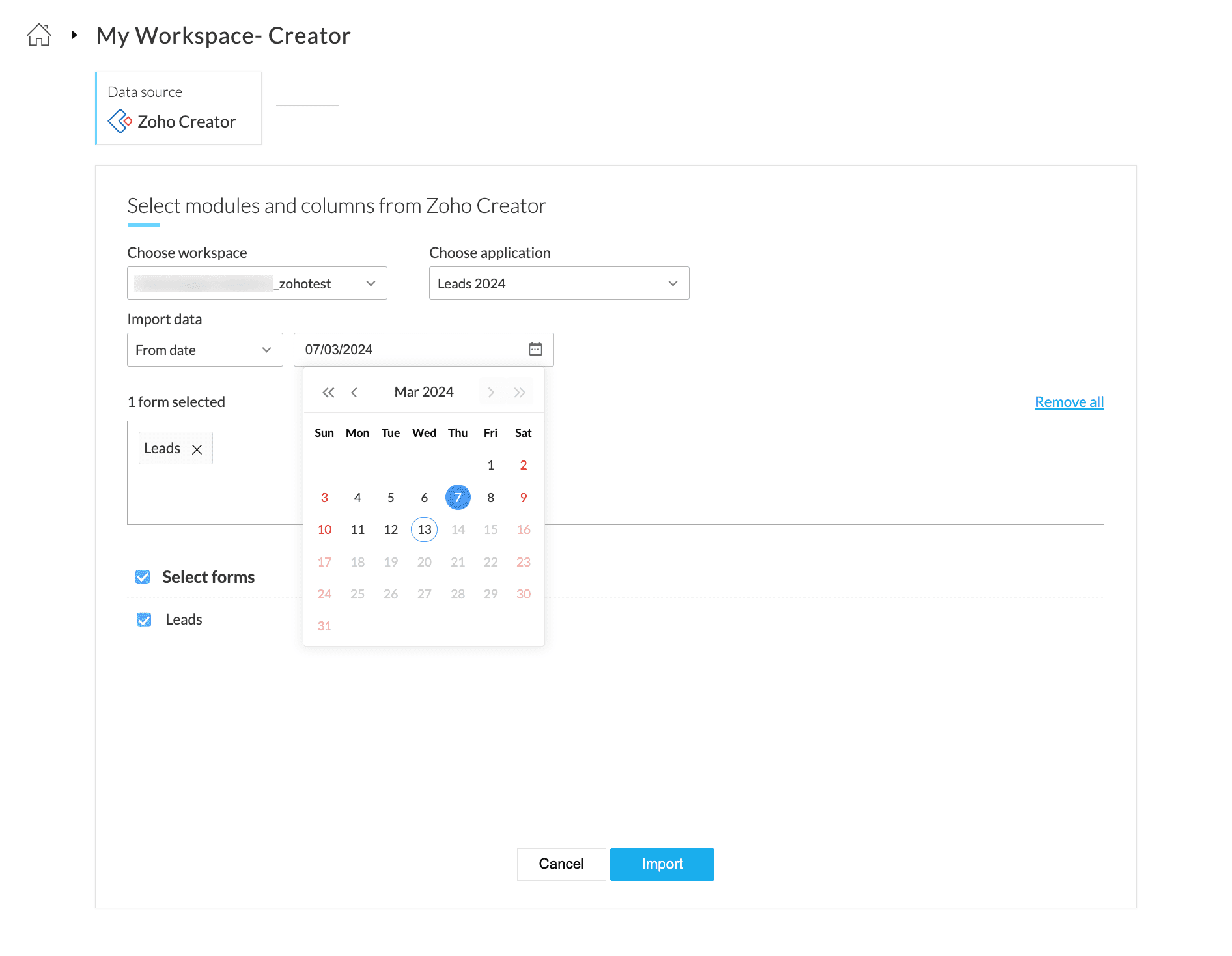Cancel the import dialog
Screen dimensions: 1232x956
(561, 864)
